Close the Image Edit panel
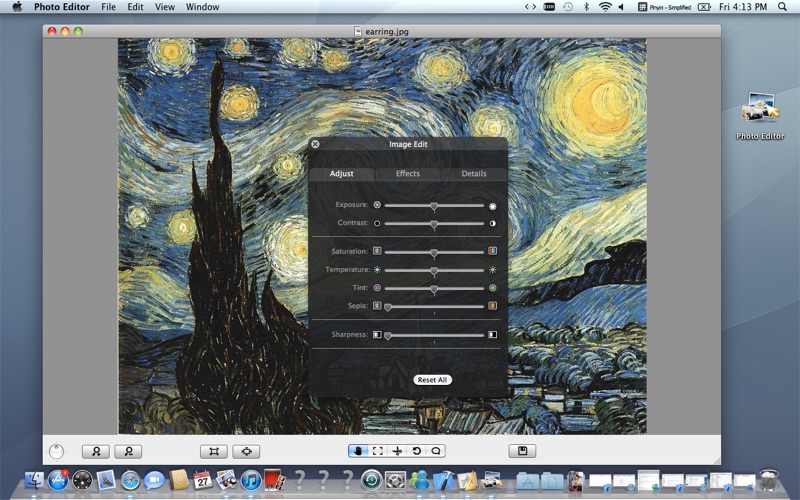The image size is (800, 500). 315,144
